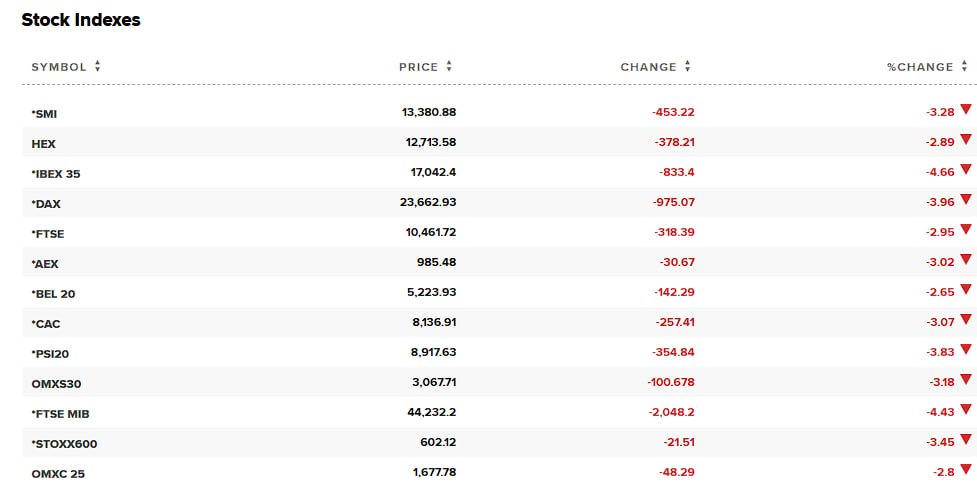Open the OMXC 25 index link
The height and width of the screenshot is (501, 977).
tap(58, 474)
